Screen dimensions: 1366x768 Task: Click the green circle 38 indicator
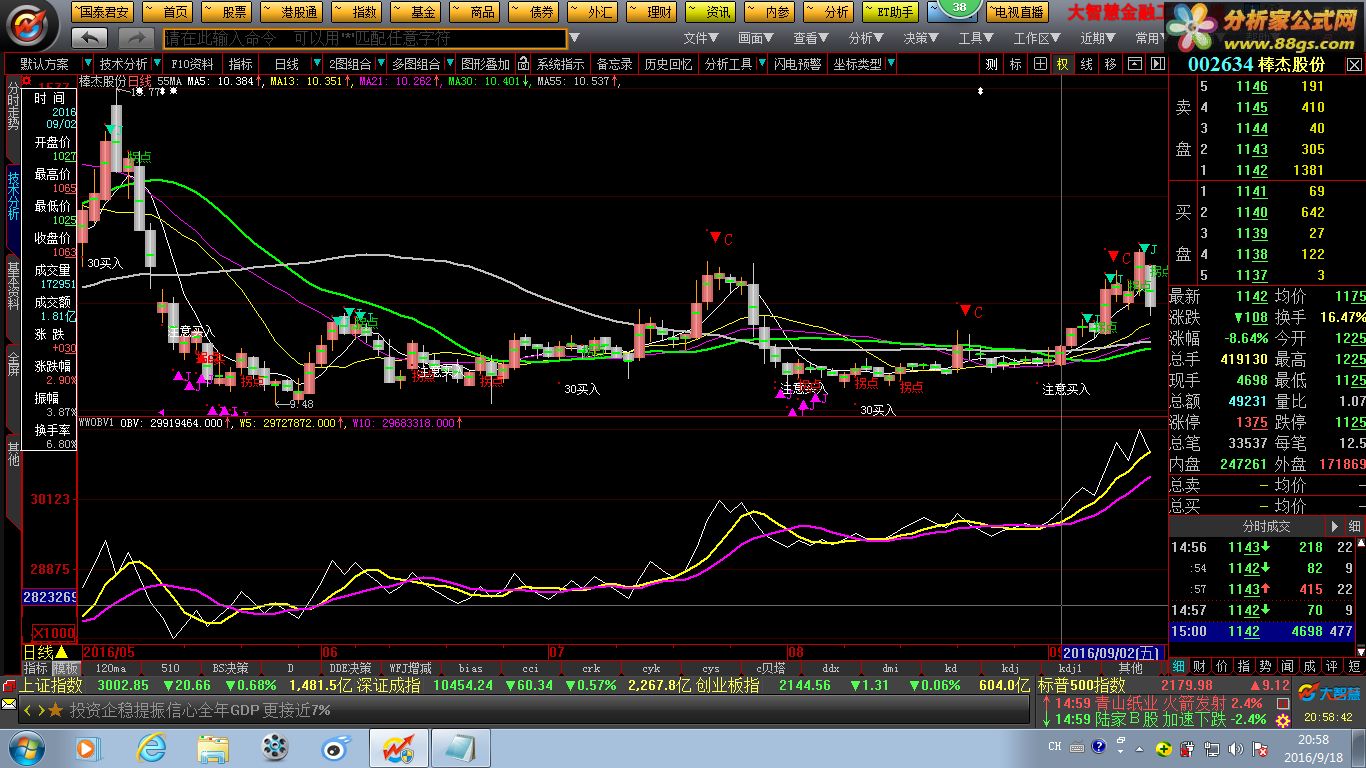pyautogui.click(x=960, y=7)
